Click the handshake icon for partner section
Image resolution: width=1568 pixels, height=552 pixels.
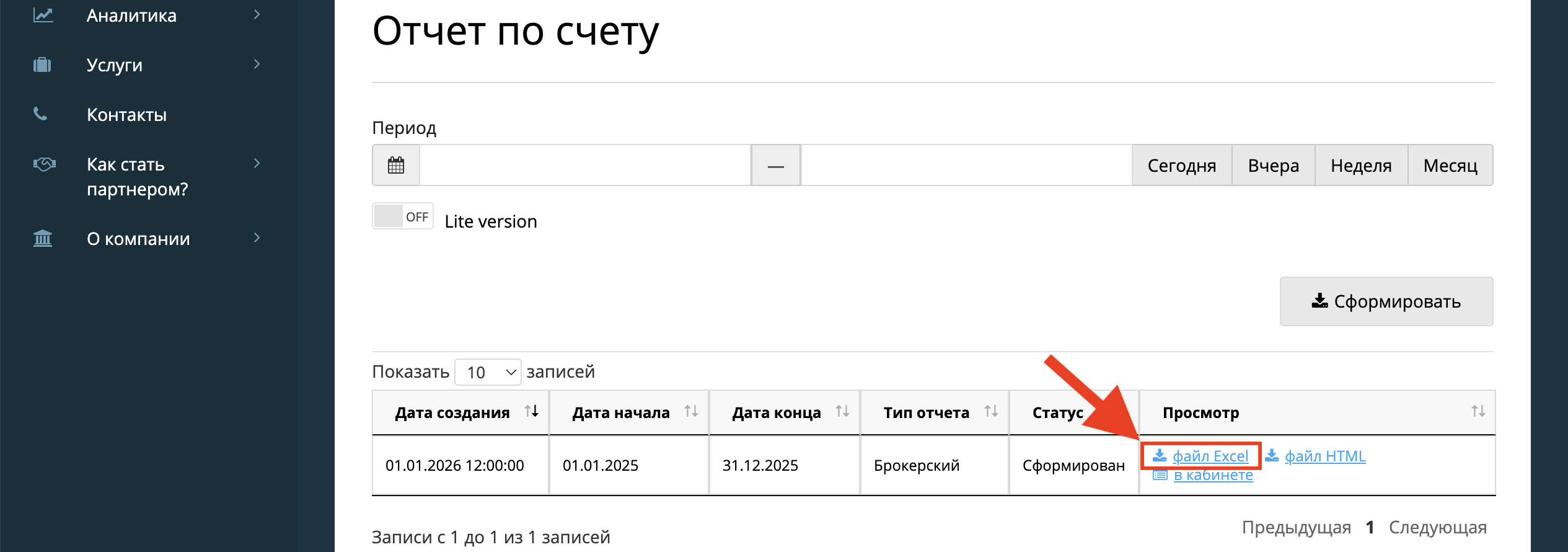click(x=44, y=164)
